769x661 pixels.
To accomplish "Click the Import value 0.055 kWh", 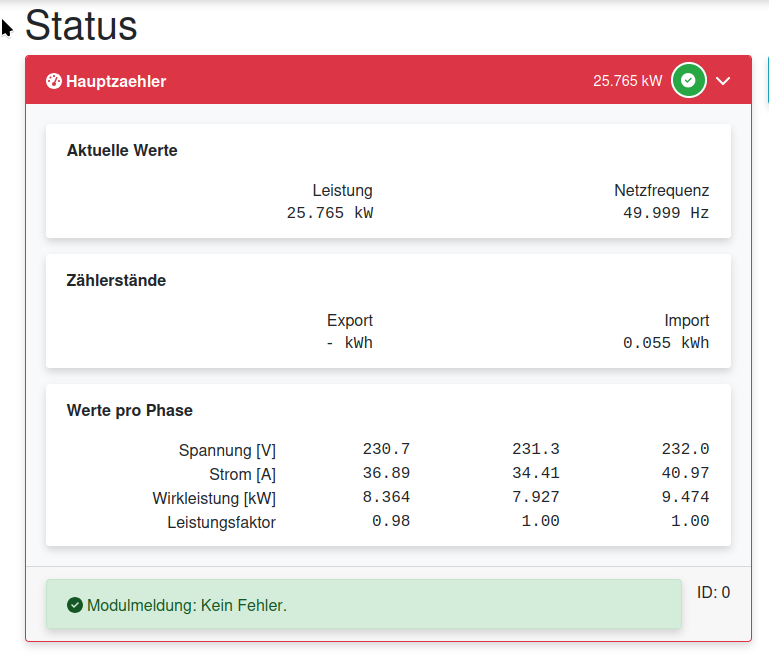I will (x=666, y=343).
